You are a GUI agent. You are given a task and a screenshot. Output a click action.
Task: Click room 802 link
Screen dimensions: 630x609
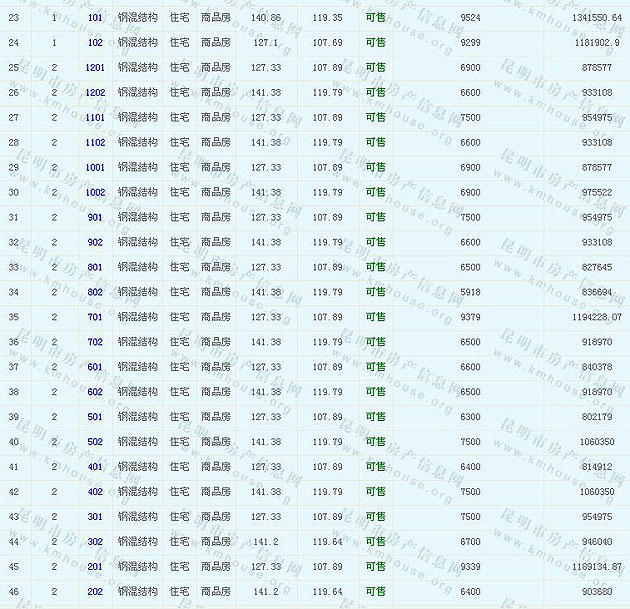pyautogui.click(x=95, y=292)
